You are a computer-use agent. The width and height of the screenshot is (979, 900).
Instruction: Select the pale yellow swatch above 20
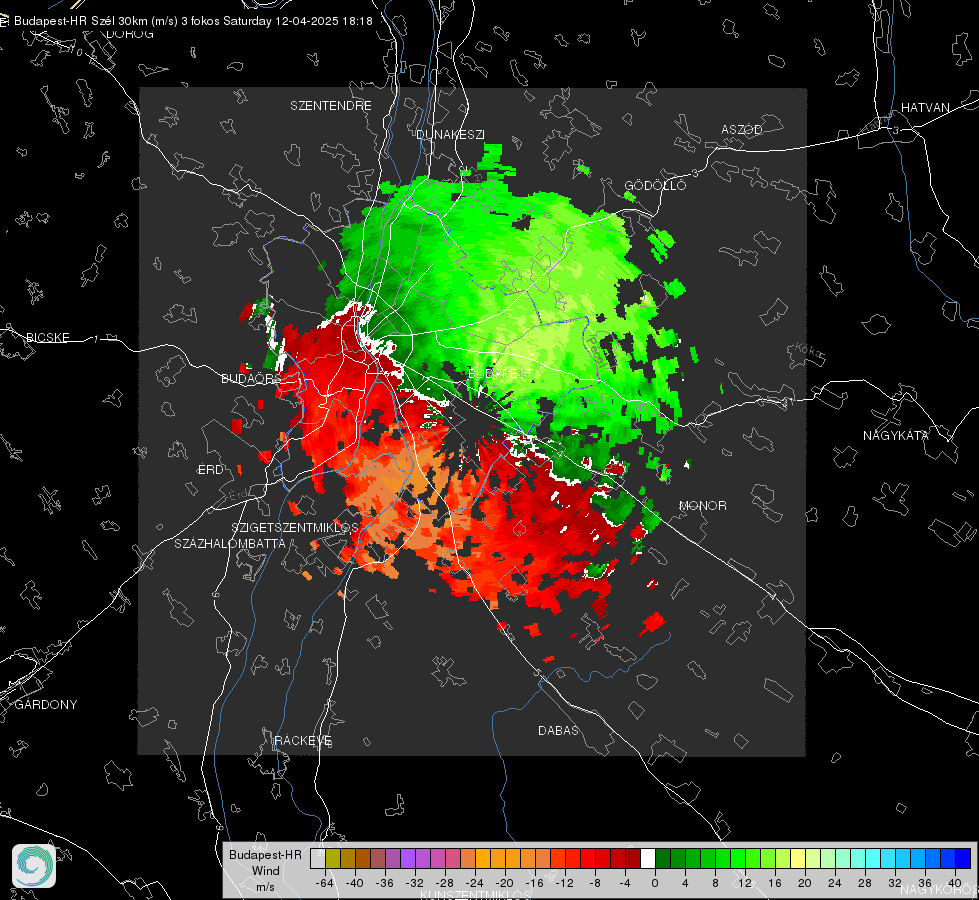[799, 858]
